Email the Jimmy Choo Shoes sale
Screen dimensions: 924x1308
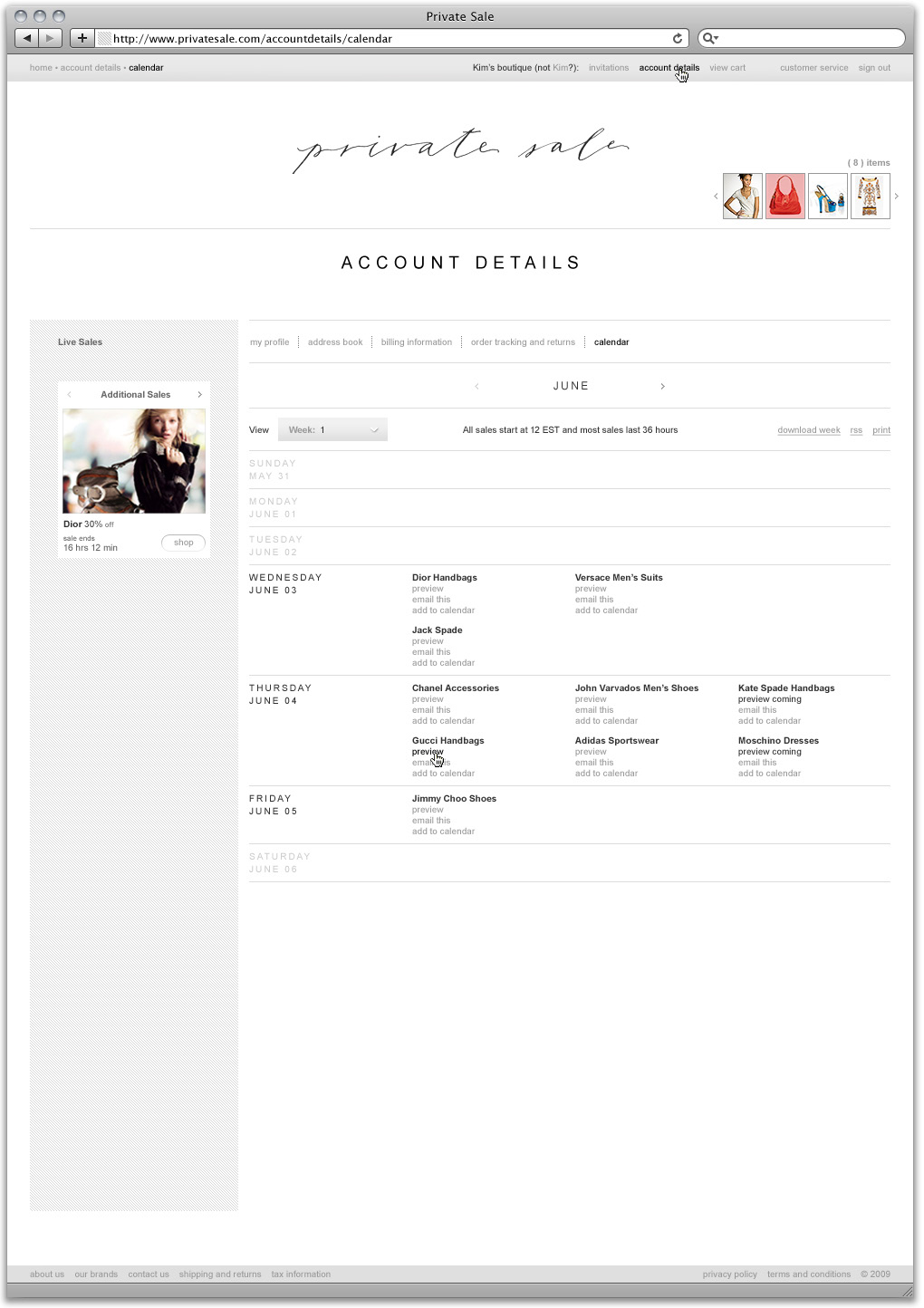[431, 821]
